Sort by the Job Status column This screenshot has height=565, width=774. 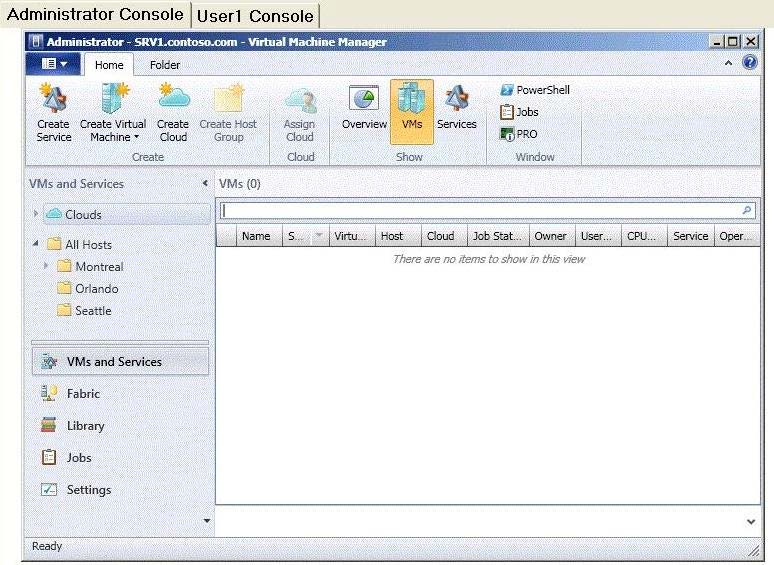point(498,236)
